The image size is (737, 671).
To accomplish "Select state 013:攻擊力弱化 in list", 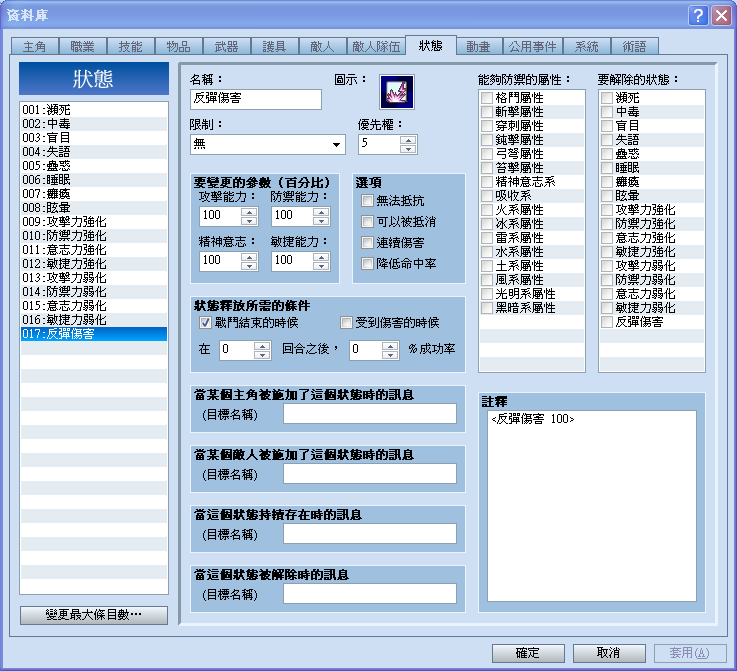I will (94, 278).
